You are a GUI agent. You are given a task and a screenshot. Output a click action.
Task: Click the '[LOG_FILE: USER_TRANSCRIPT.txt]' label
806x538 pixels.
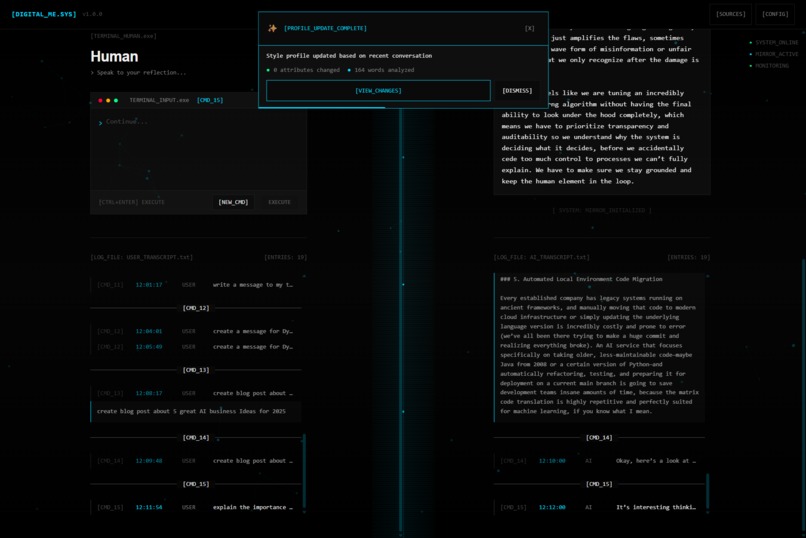tap(141, 257)
